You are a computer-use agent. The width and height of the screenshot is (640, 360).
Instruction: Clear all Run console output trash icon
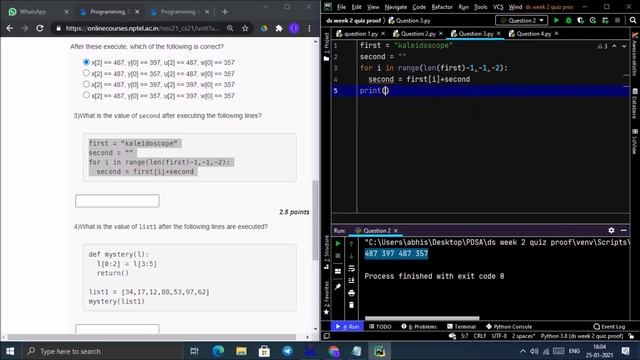[351, 305]
